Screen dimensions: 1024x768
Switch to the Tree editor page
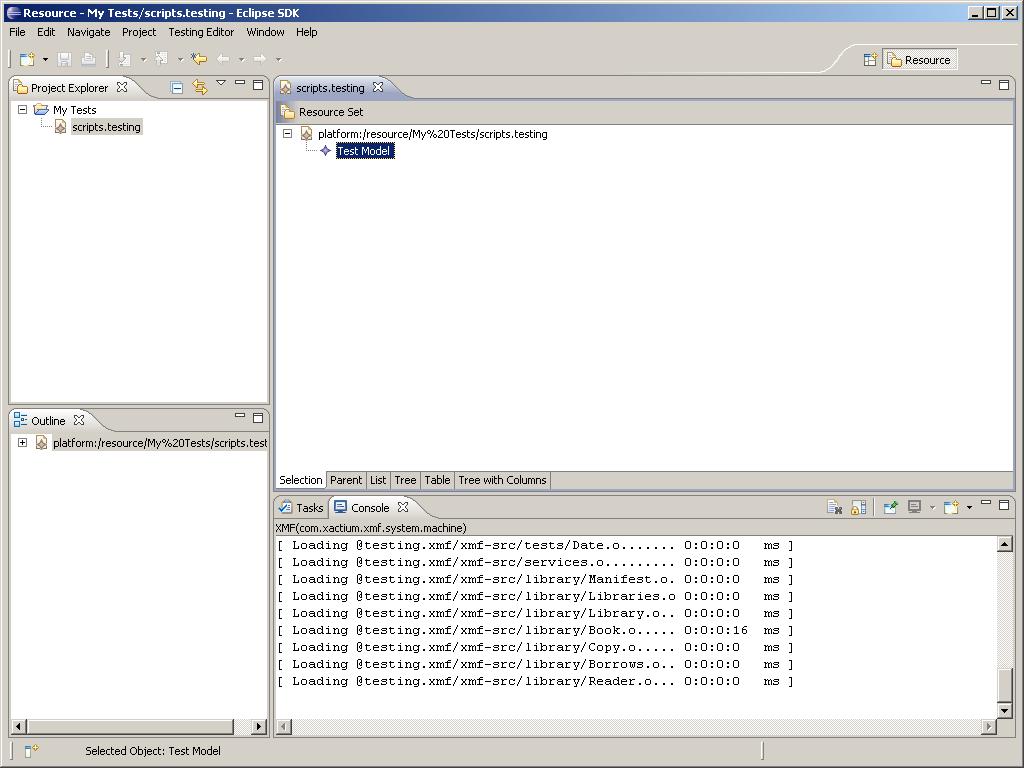click(x=405, y=480)
